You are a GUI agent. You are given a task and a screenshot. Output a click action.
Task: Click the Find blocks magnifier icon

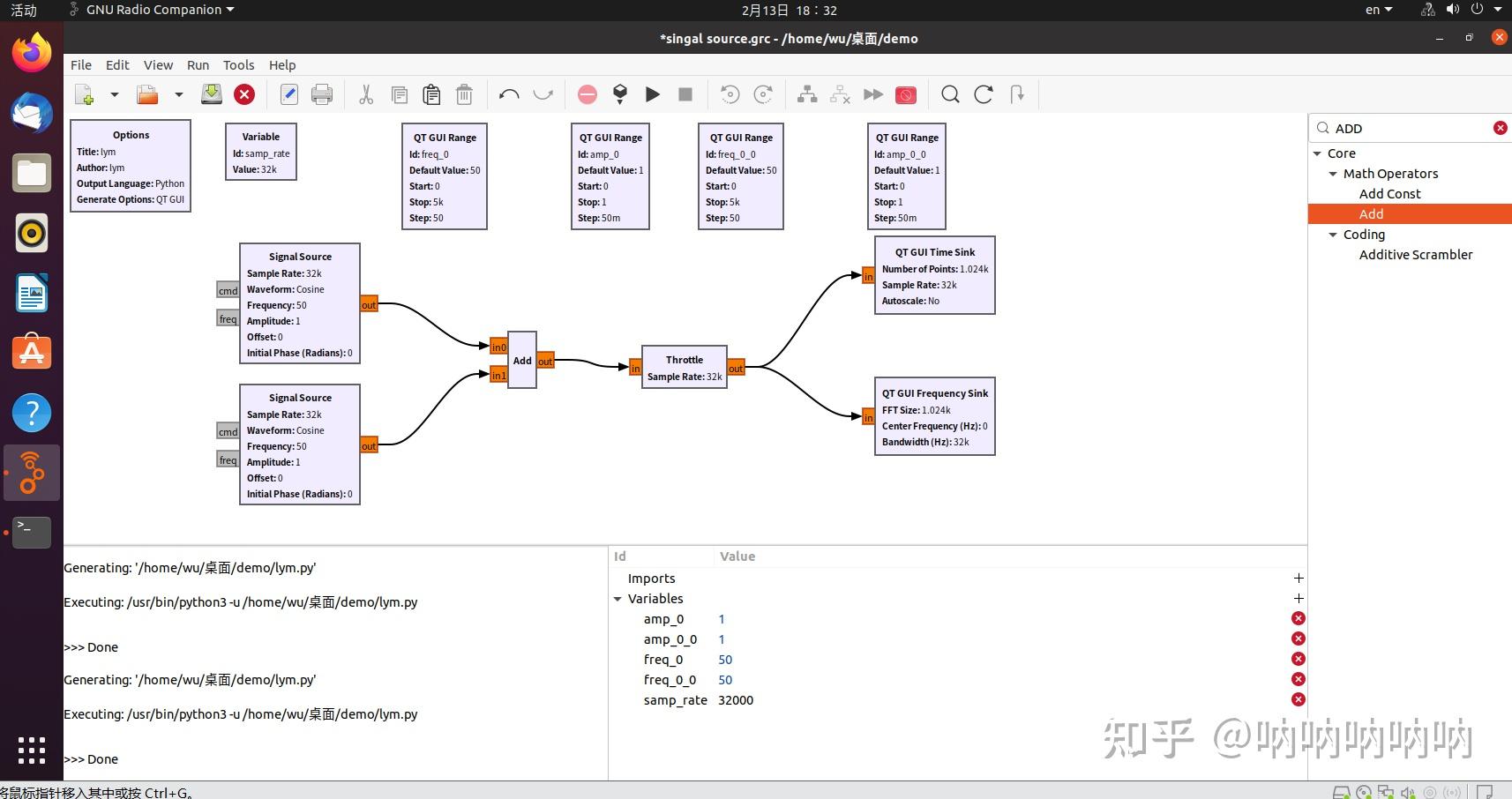click(950, 94)
